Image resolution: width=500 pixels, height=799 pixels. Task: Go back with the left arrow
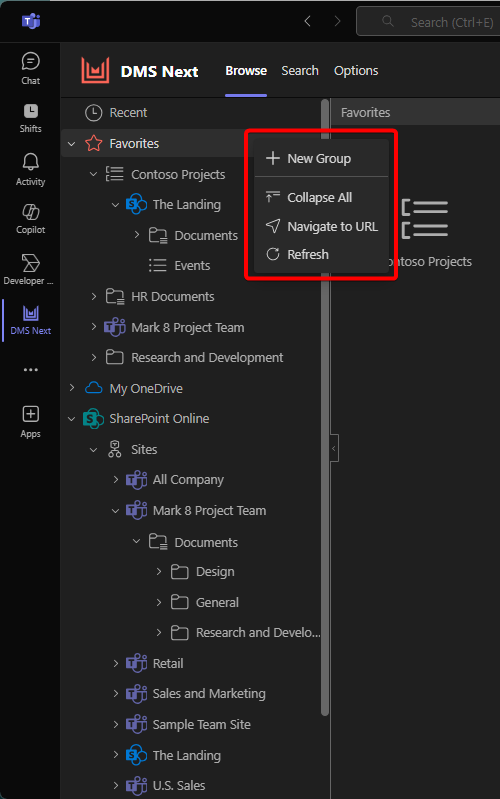tap(307, 21)
